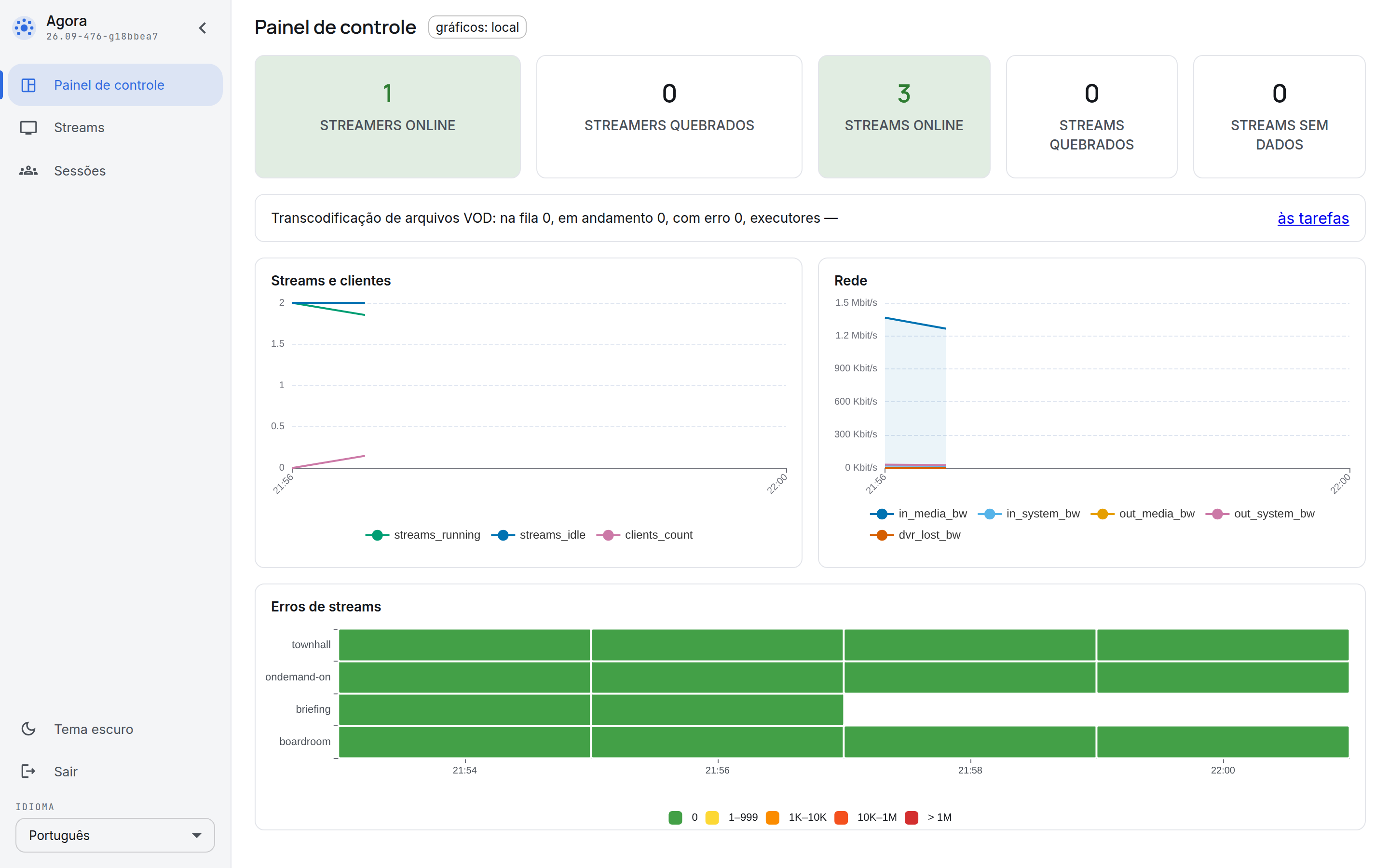
Task: Click the Transcodificação de arquivos VOD status text
Action: click(554, 218)
